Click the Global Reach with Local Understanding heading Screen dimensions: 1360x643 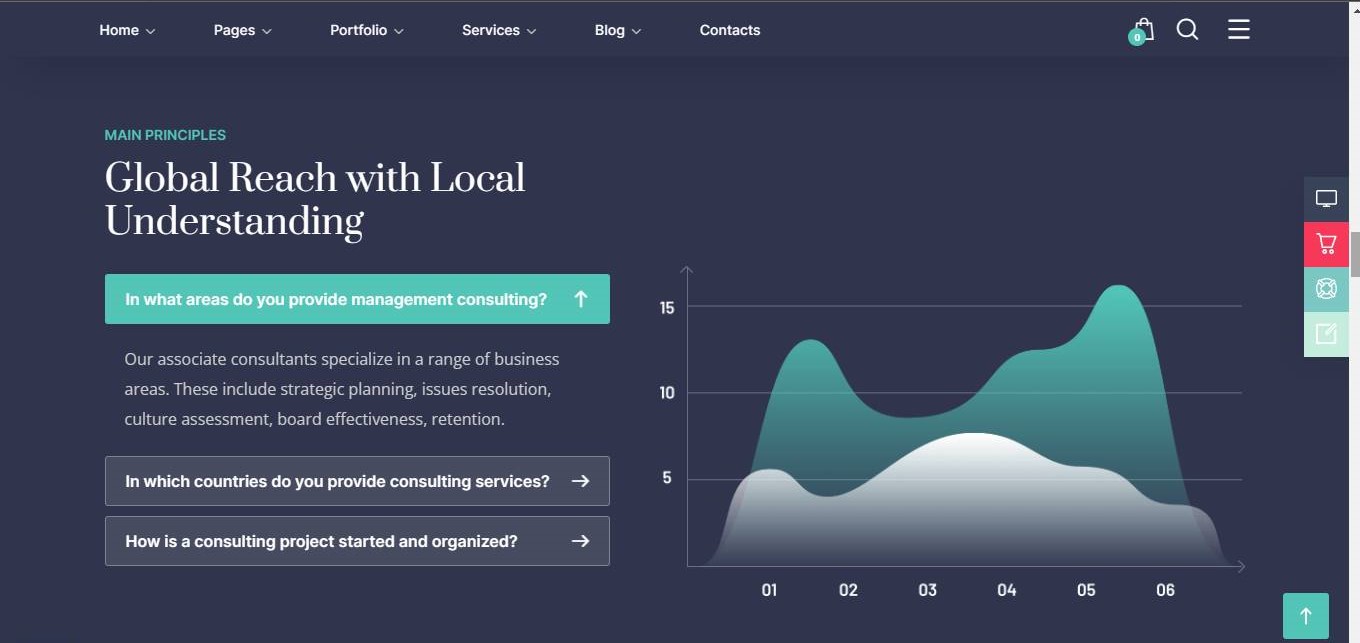tap(315, 199)
